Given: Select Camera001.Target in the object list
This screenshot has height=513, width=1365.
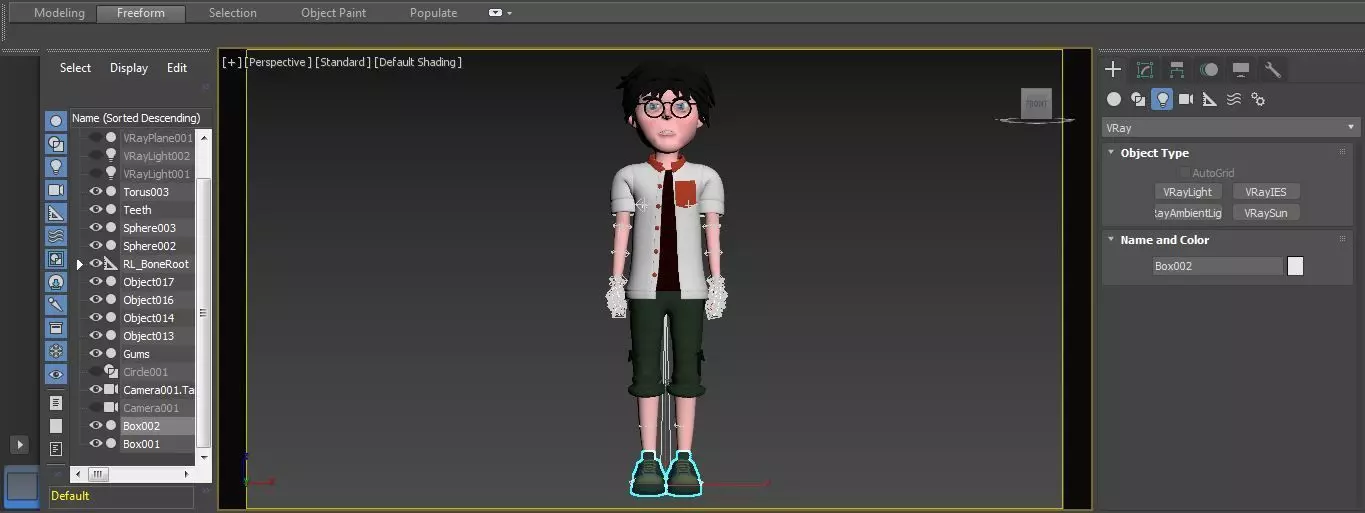Looking at the screenshot, I should click(x=158, y=390).
